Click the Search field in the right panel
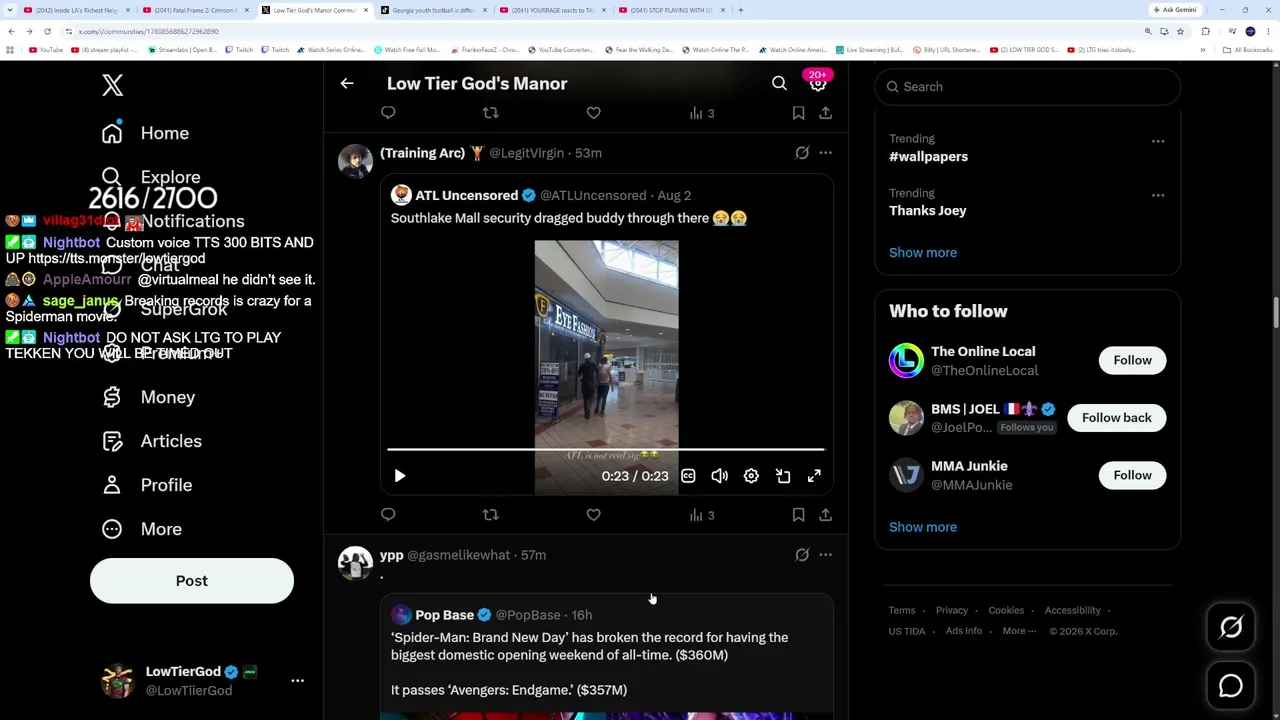This screenshot has width=1280, height=720. [x=1028, y=87]
